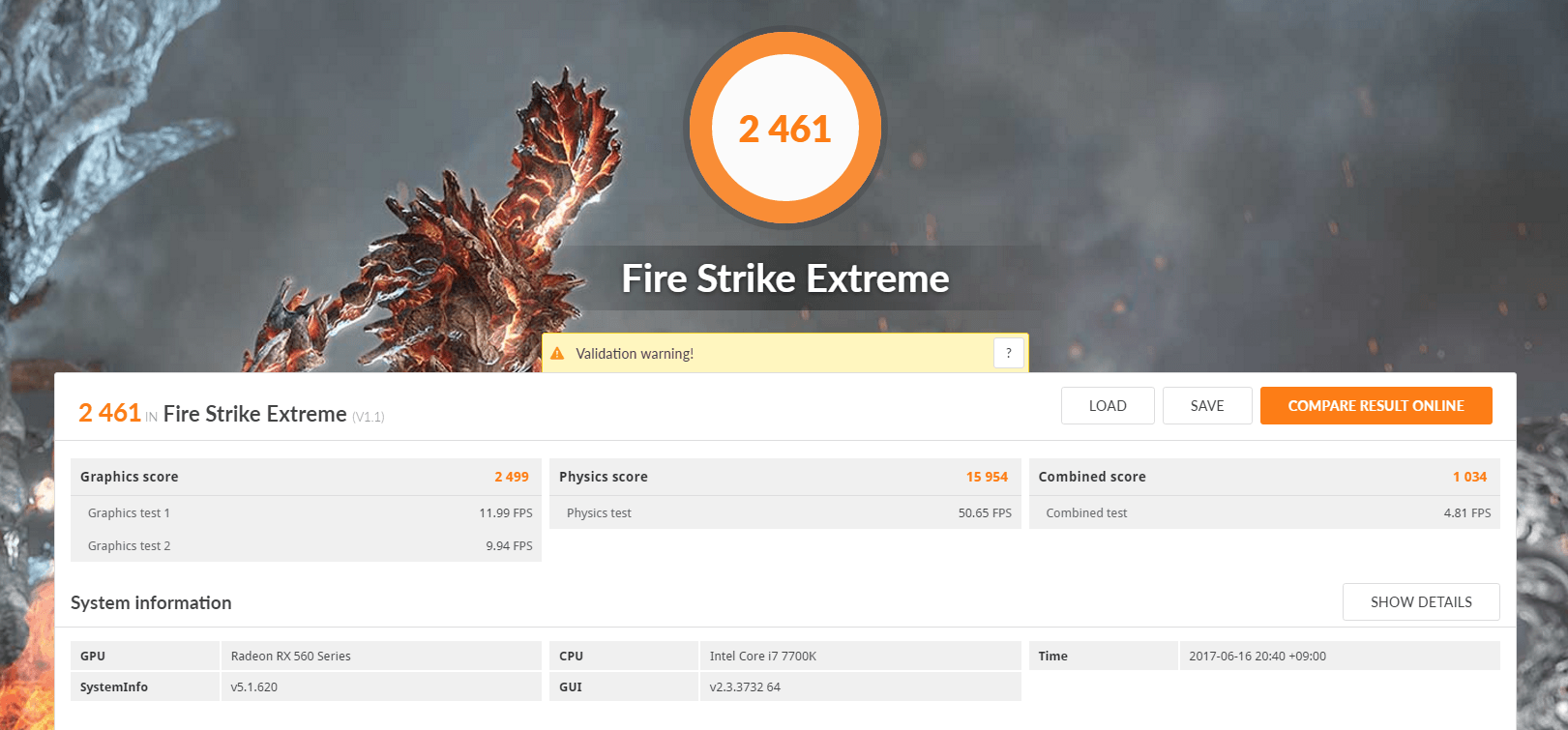Click the Time field label
1568x730 pixels.
1052,657
